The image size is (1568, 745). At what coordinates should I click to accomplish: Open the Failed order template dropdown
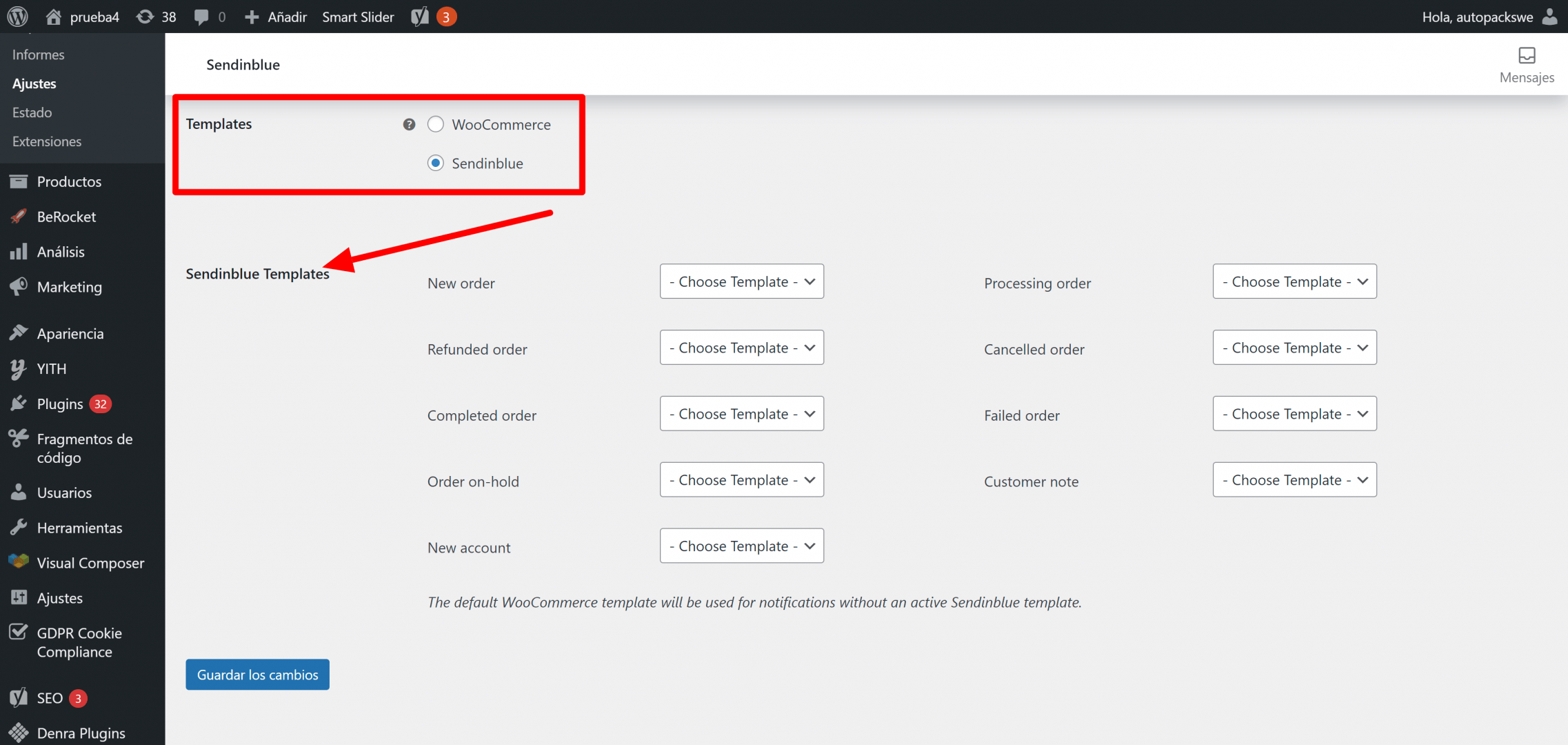pyautogui.click(x=1294, y=414)
